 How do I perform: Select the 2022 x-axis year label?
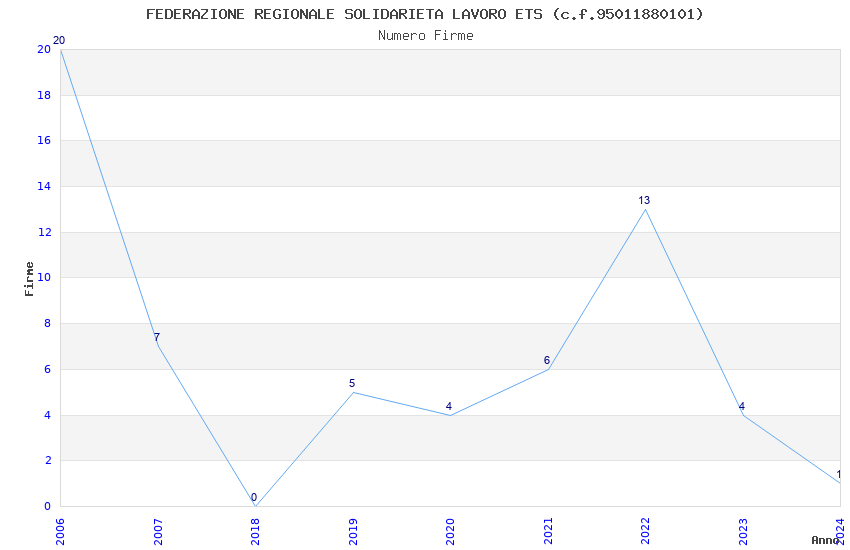(x=645, y=532)
